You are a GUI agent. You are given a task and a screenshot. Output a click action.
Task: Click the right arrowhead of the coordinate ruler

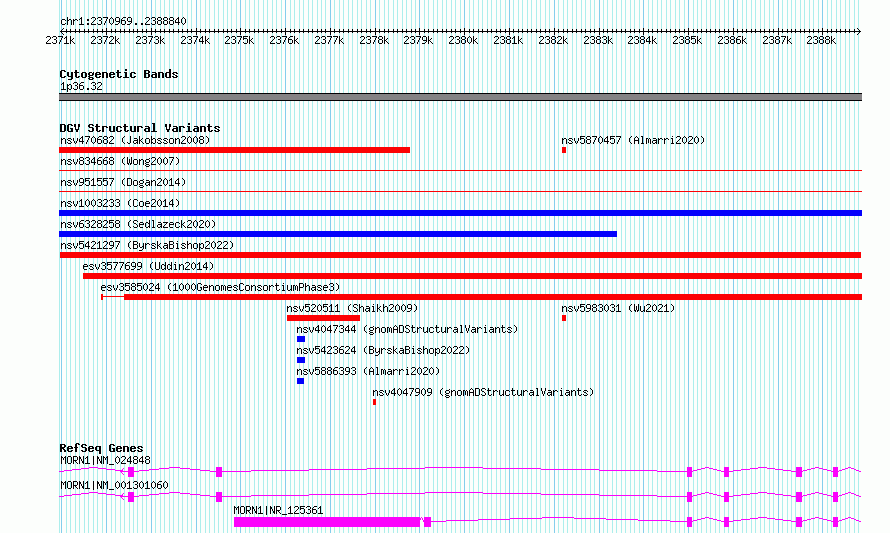pyautogui.click(x=859, y=31)
